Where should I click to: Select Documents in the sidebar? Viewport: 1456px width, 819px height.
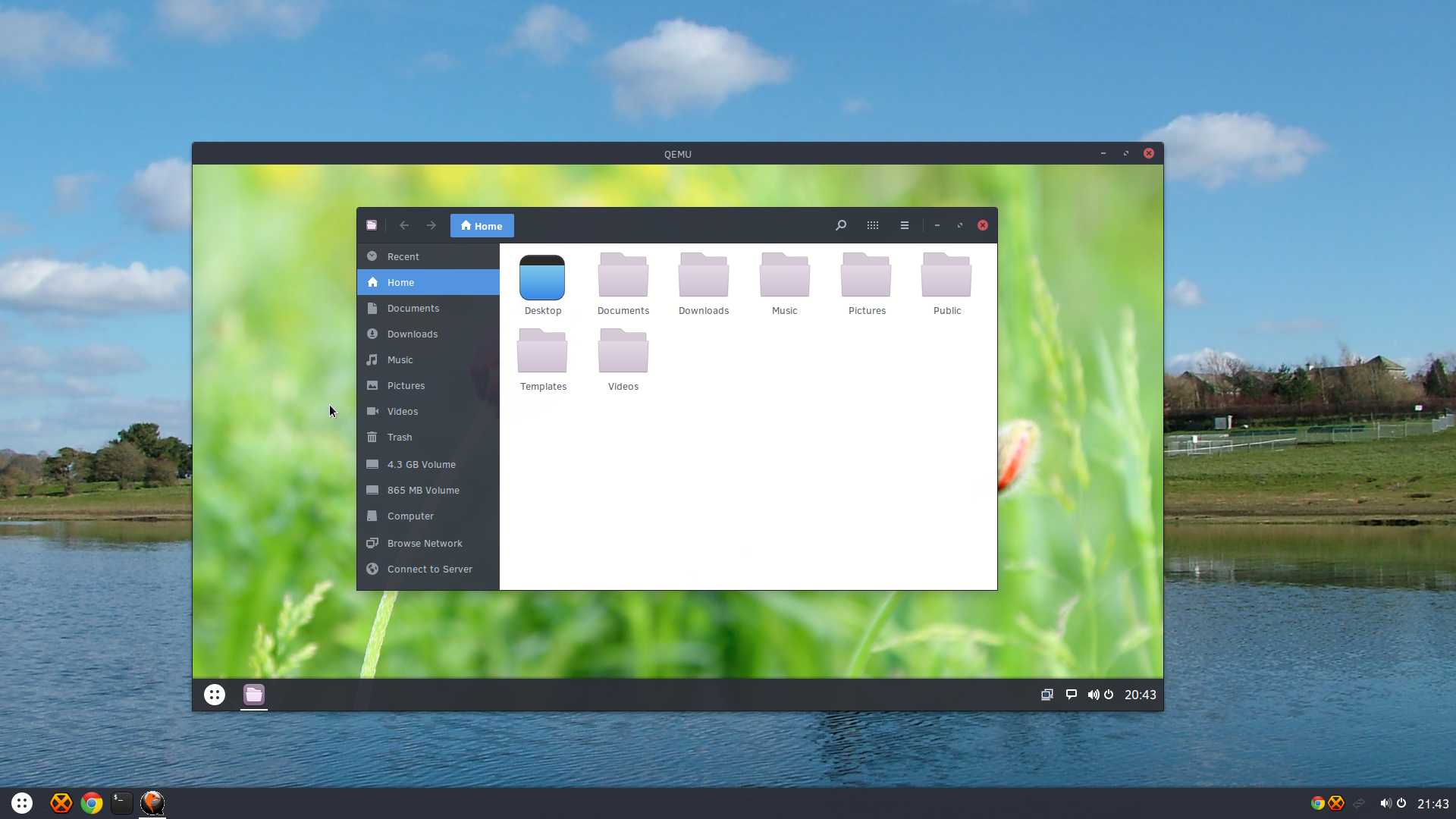428,308
